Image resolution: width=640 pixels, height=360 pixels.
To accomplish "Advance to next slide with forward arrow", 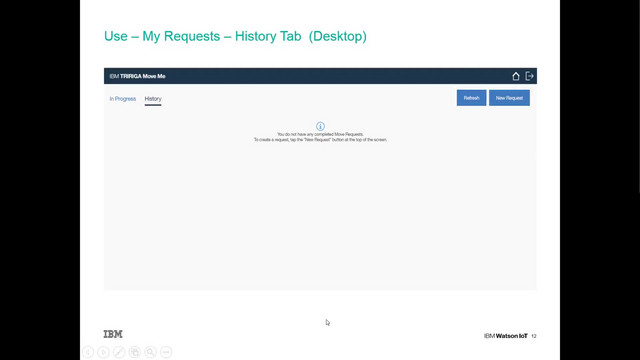I will pos(103,352).
